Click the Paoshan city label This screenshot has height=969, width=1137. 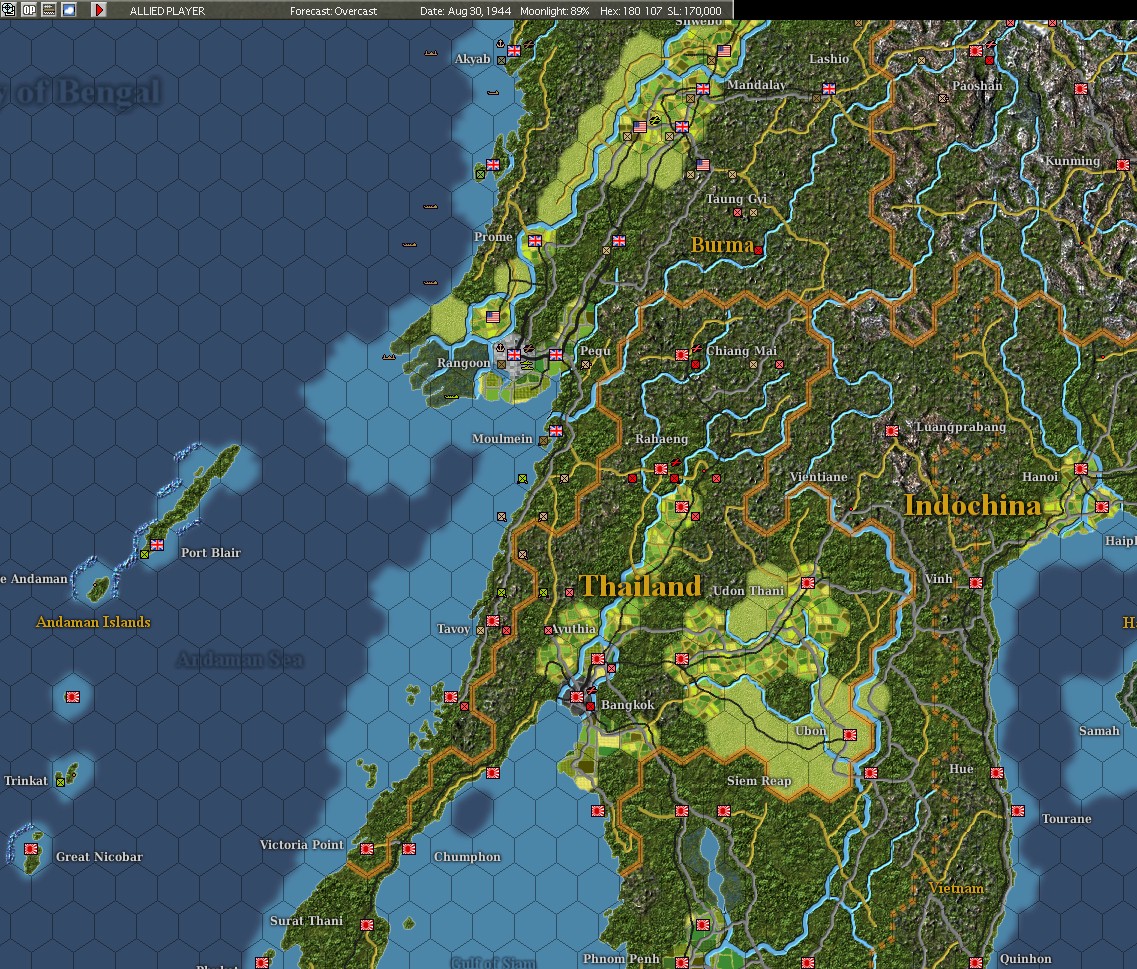pos(977,86)
